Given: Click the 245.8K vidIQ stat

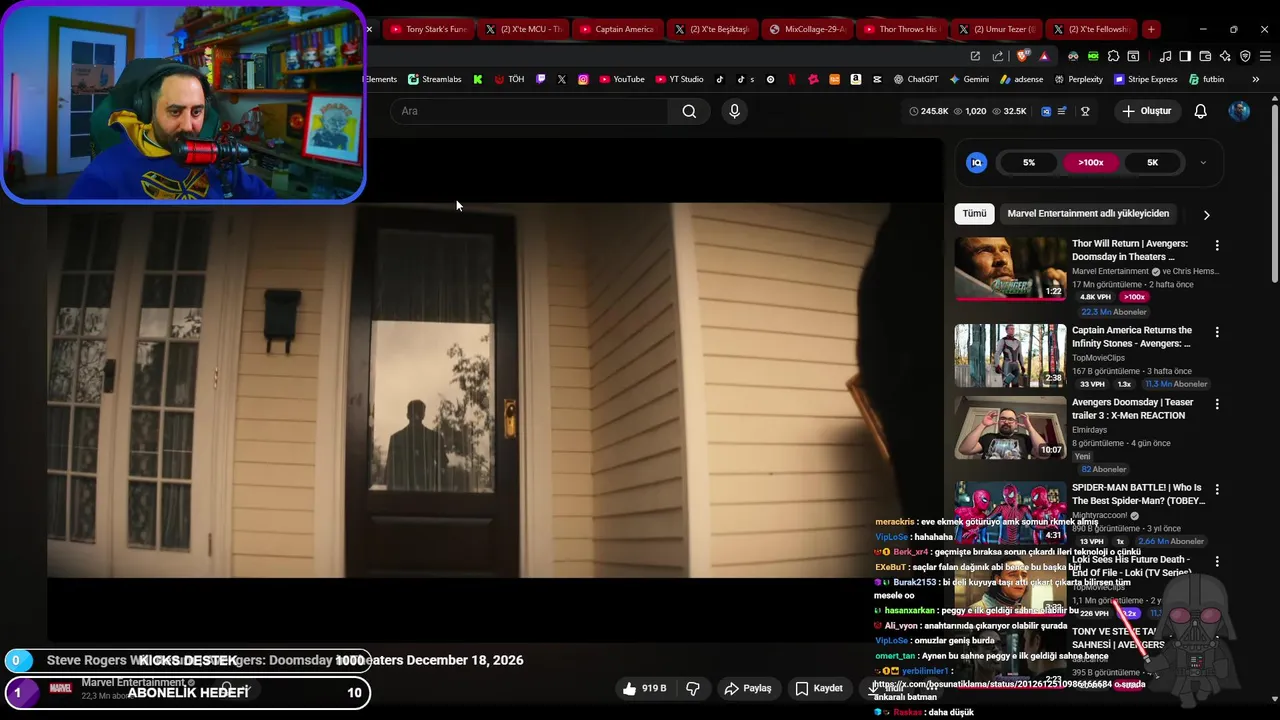Looking at the screenshot, I should (928, 111).
